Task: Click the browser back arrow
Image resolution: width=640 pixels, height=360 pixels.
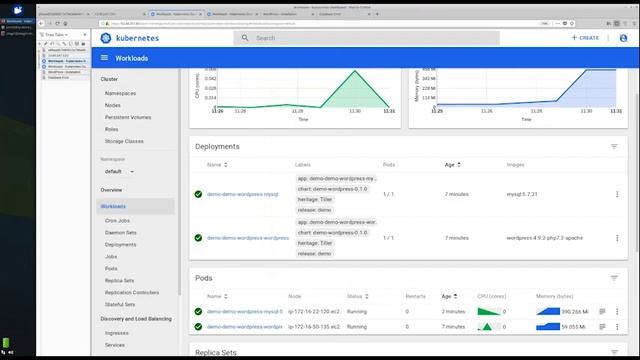Action: click(41, 24)
